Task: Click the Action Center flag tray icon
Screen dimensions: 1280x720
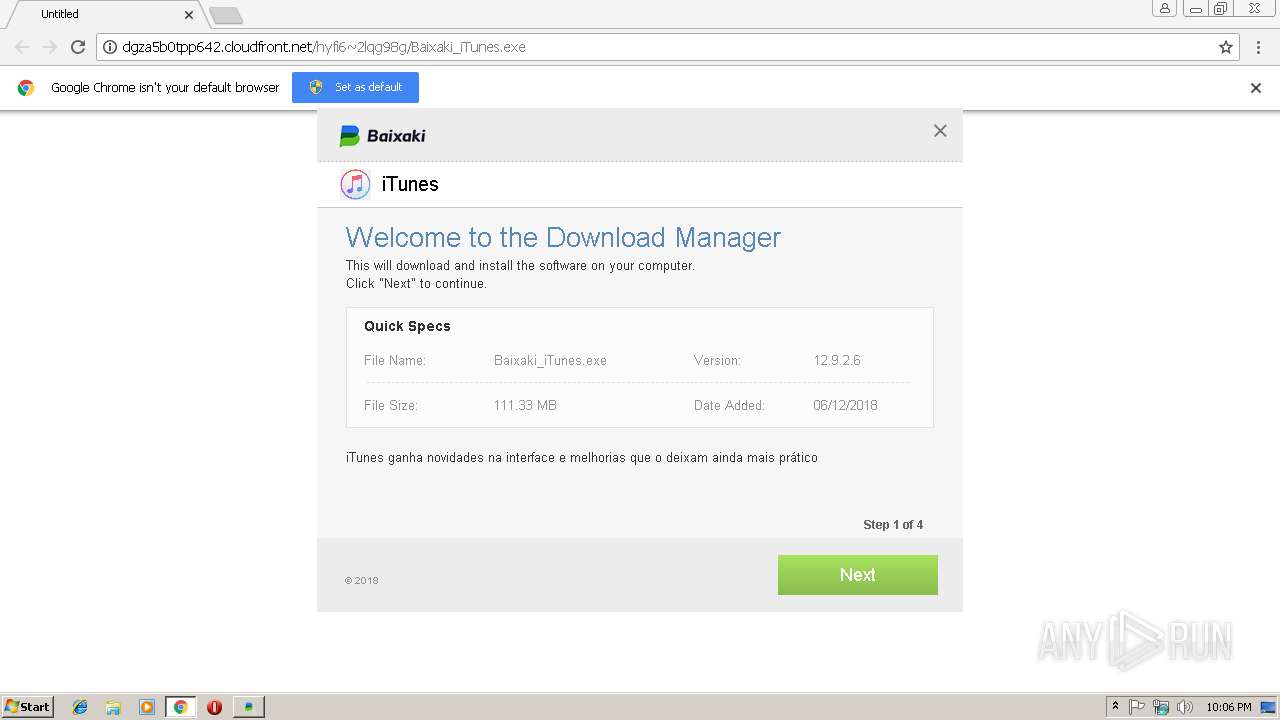Action: [x=1137, y=707]
